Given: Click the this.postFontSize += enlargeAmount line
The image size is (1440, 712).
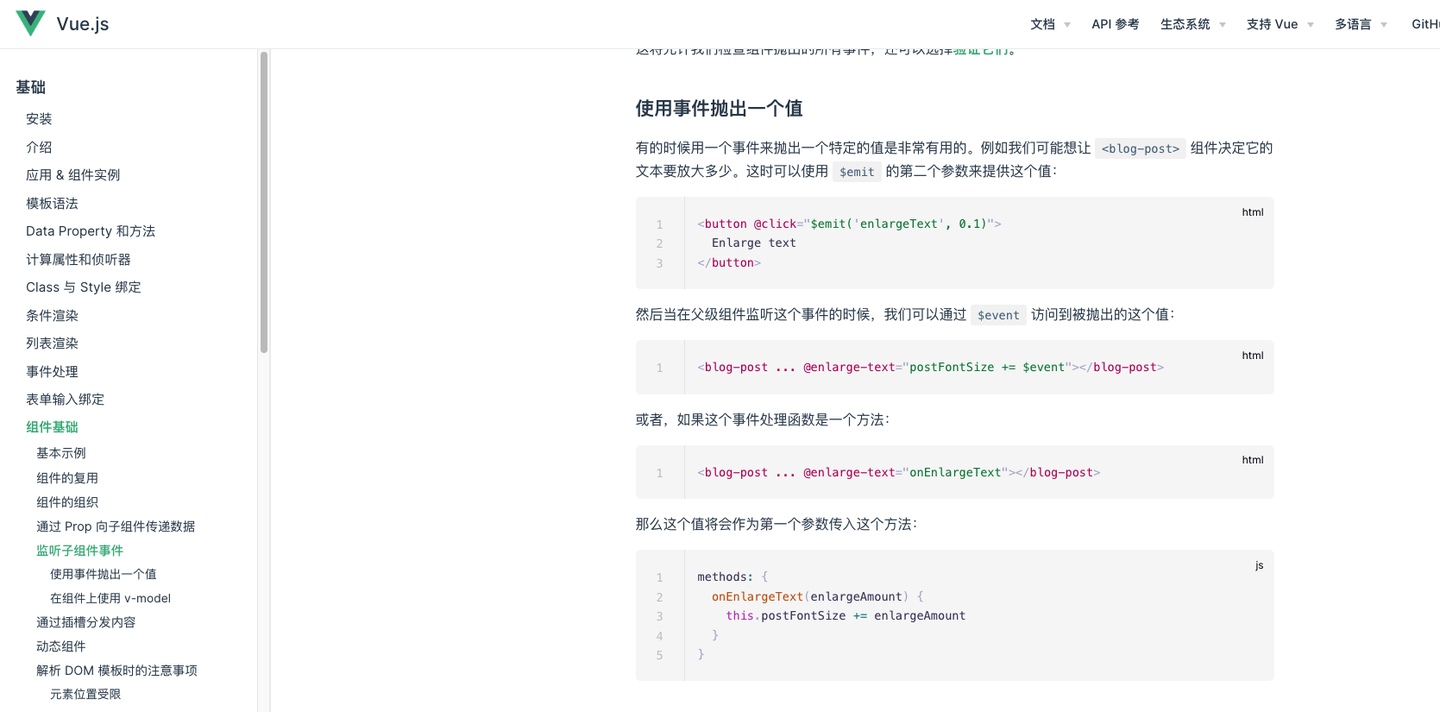Looking at the screenshot, I should coord(845,616).
